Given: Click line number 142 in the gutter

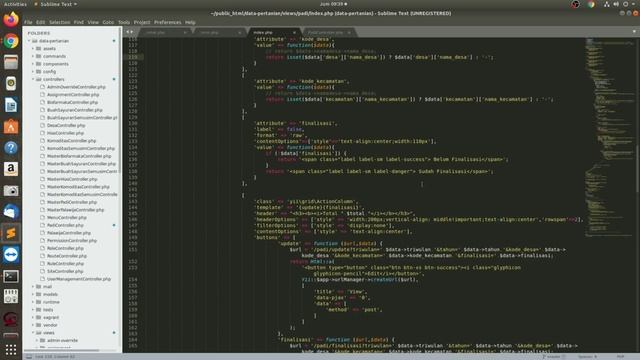Looking at the screenshot, I should (x=133, y=196).
